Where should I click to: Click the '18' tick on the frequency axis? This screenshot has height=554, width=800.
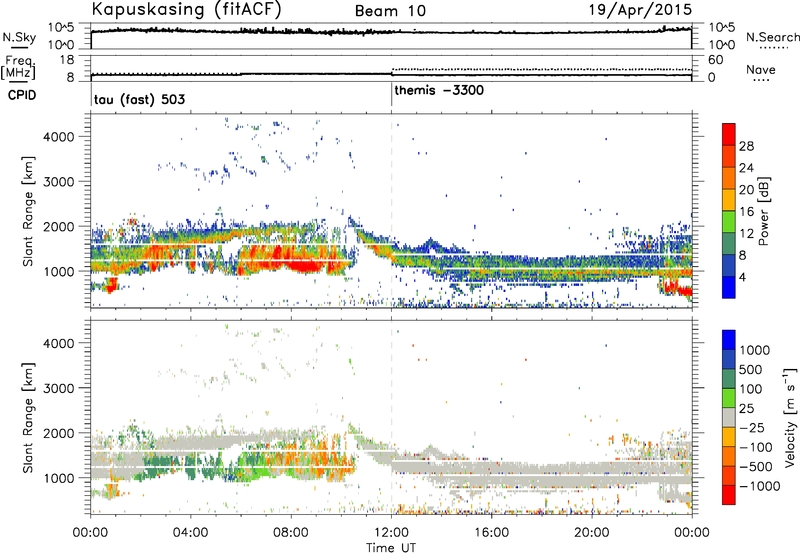coord(67,60)
